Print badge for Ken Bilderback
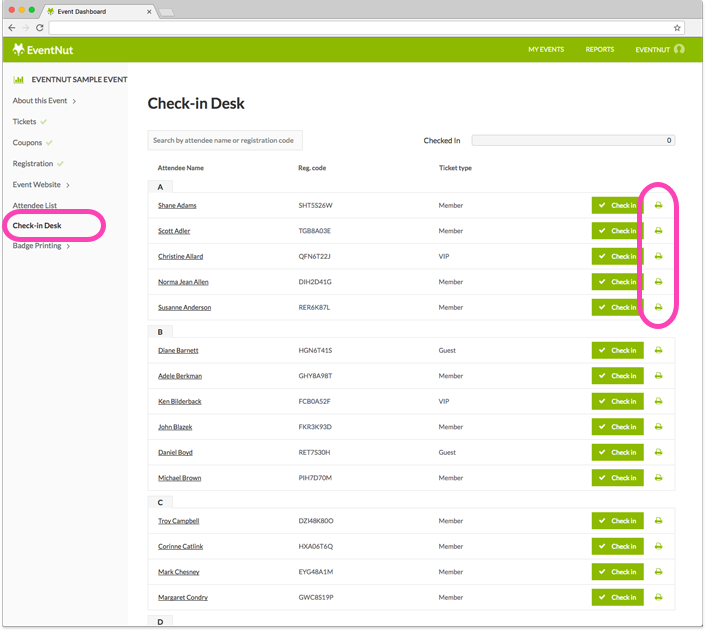Image resolution: width=705 pixels, height=630 pixels. pos(658,401)
